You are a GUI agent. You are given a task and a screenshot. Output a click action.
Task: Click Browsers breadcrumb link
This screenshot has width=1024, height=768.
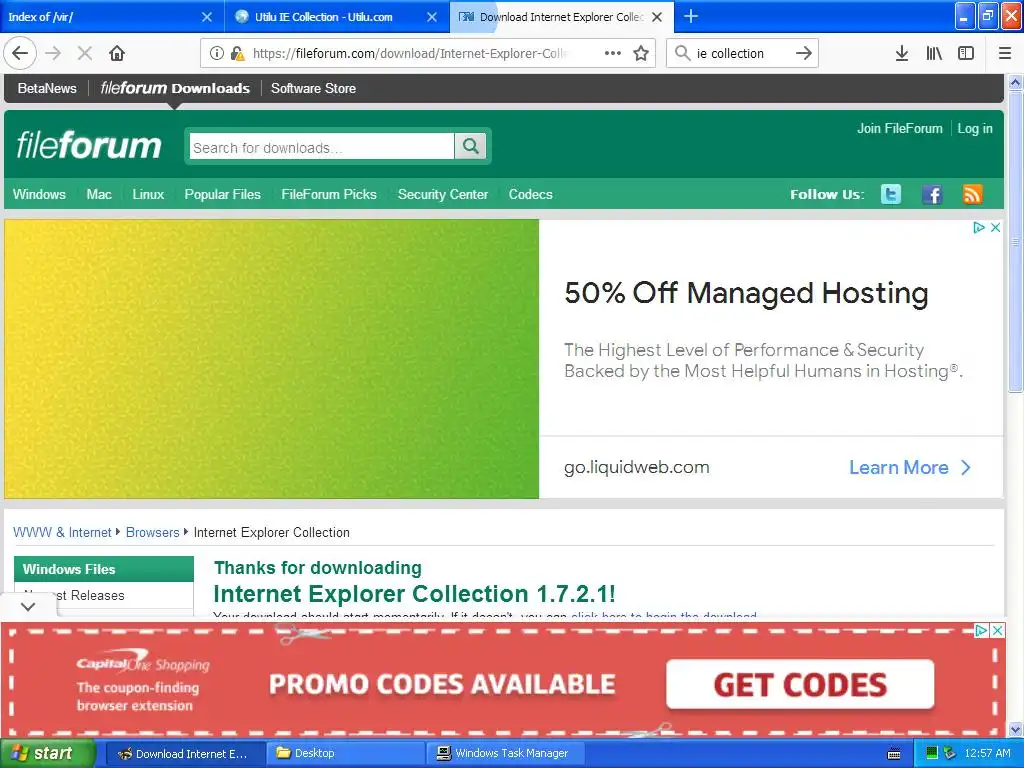coord(152,532)
